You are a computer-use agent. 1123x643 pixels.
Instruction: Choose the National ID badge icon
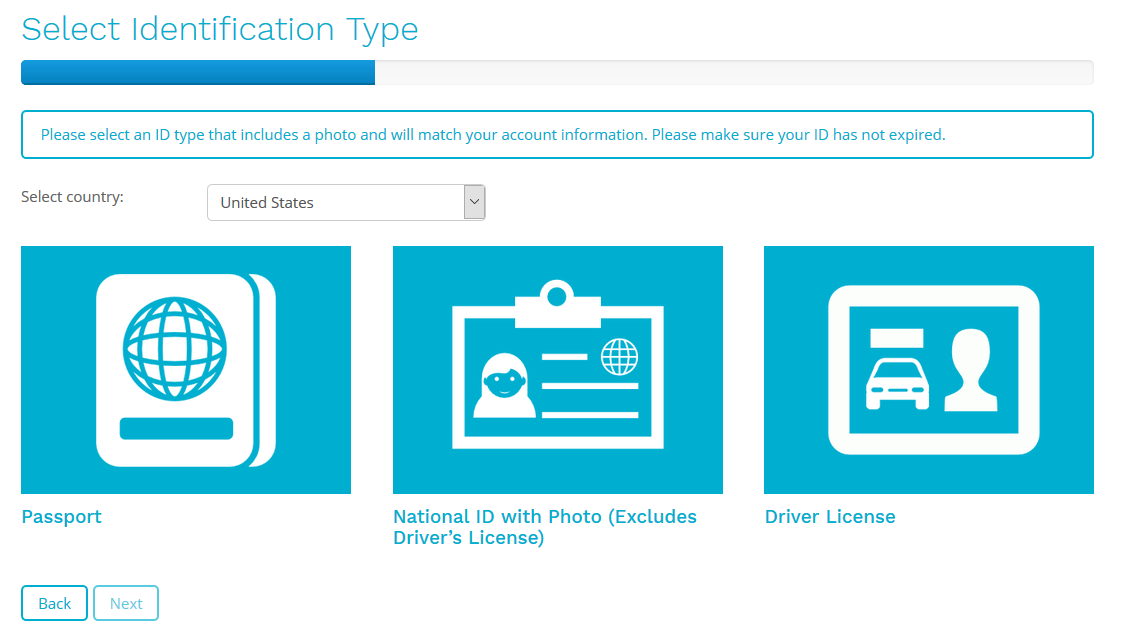[557, 369]
